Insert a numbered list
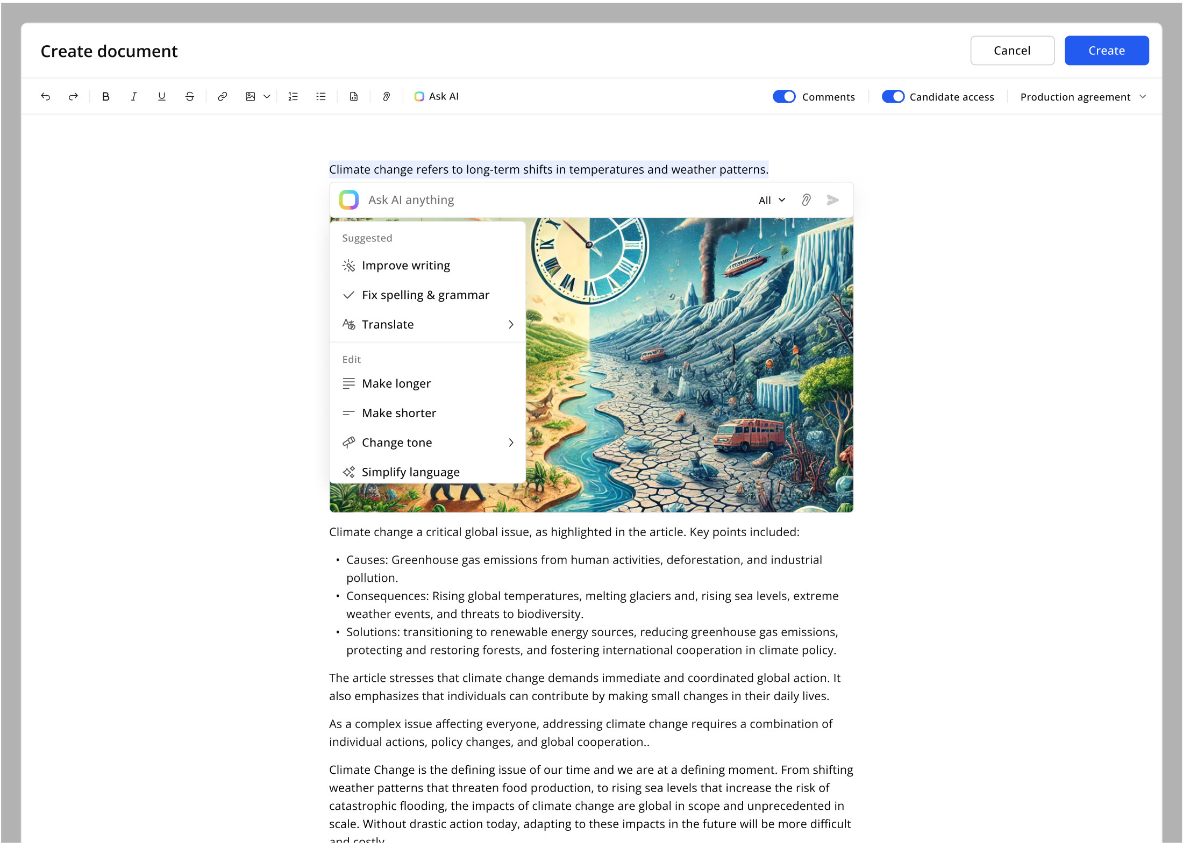Viewport: 1183px width, 845px height. point(293,97)
